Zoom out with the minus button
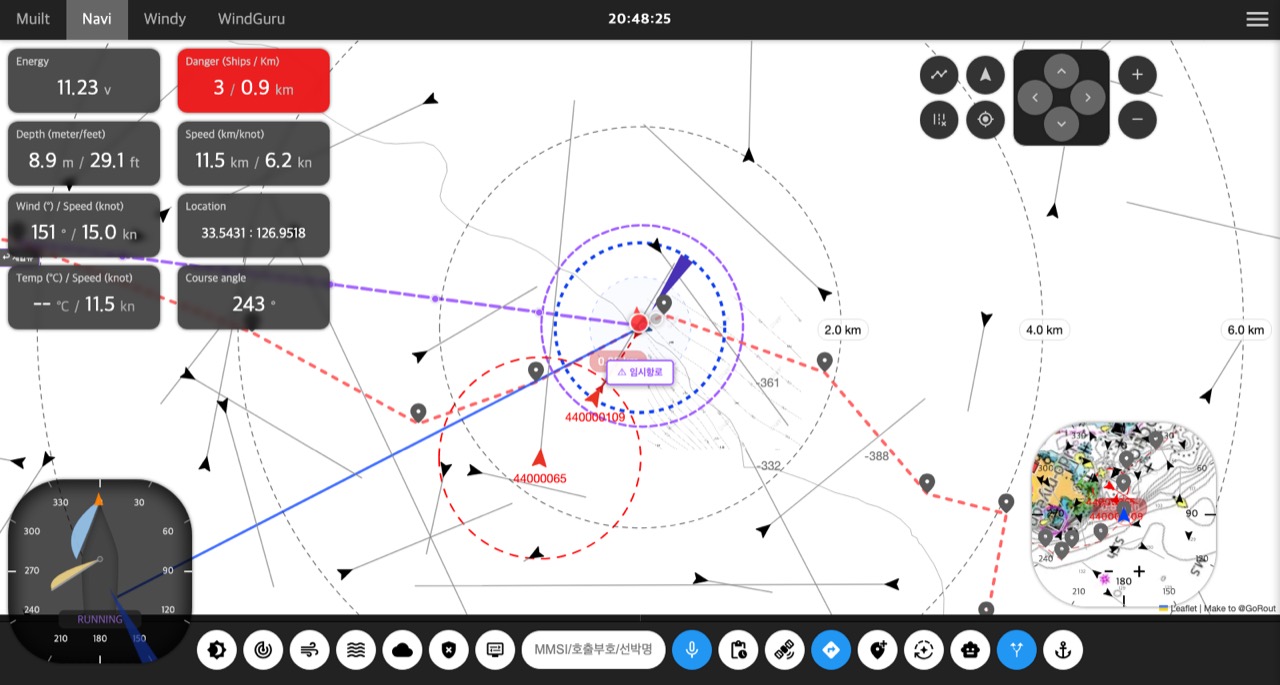The image size is (1280, 685). pos(1137,120)
